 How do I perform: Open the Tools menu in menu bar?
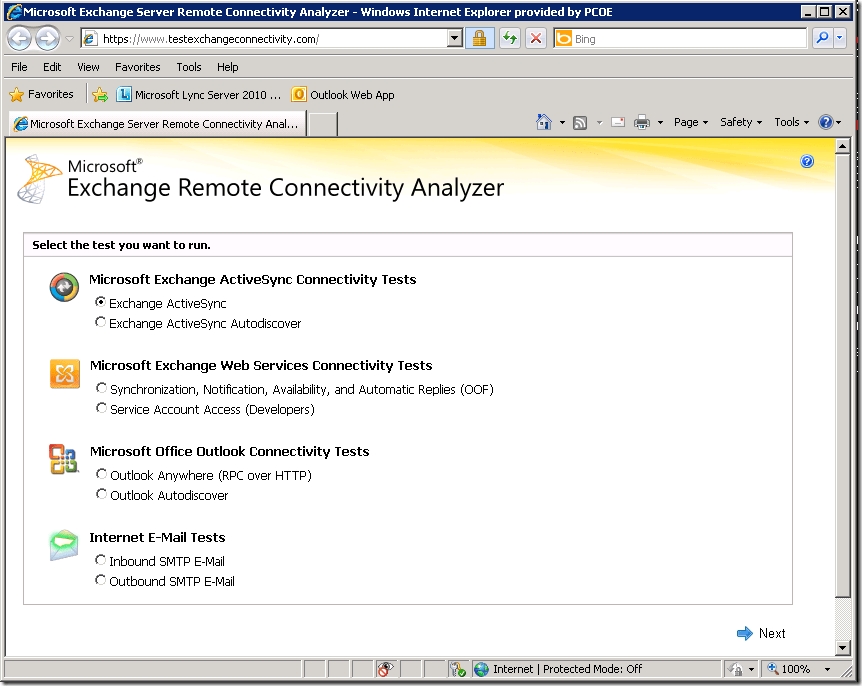coord(189,67)
